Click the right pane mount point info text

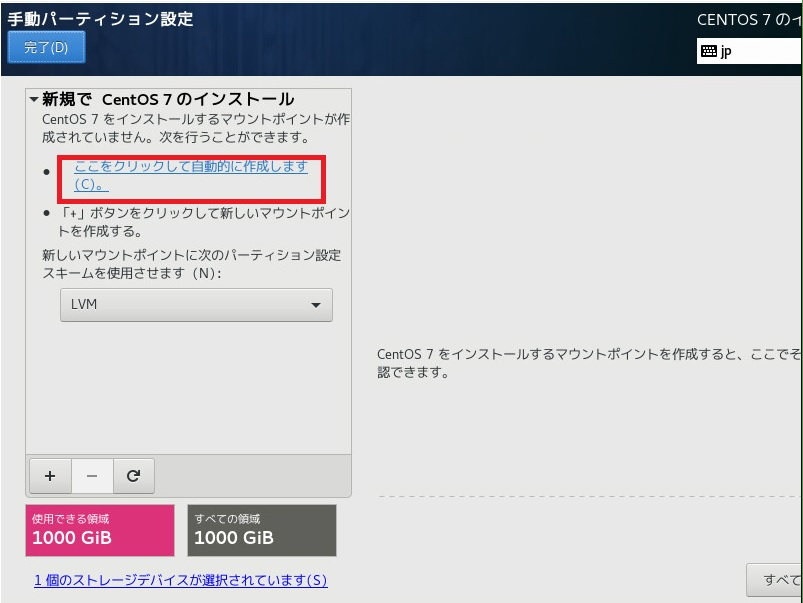[x=589, y=363]
